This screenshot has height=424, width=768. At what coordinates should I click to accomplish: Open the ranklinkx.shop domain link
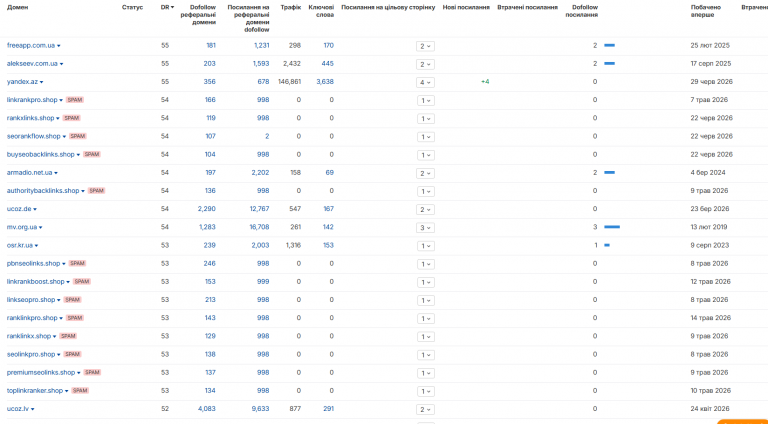29,336
